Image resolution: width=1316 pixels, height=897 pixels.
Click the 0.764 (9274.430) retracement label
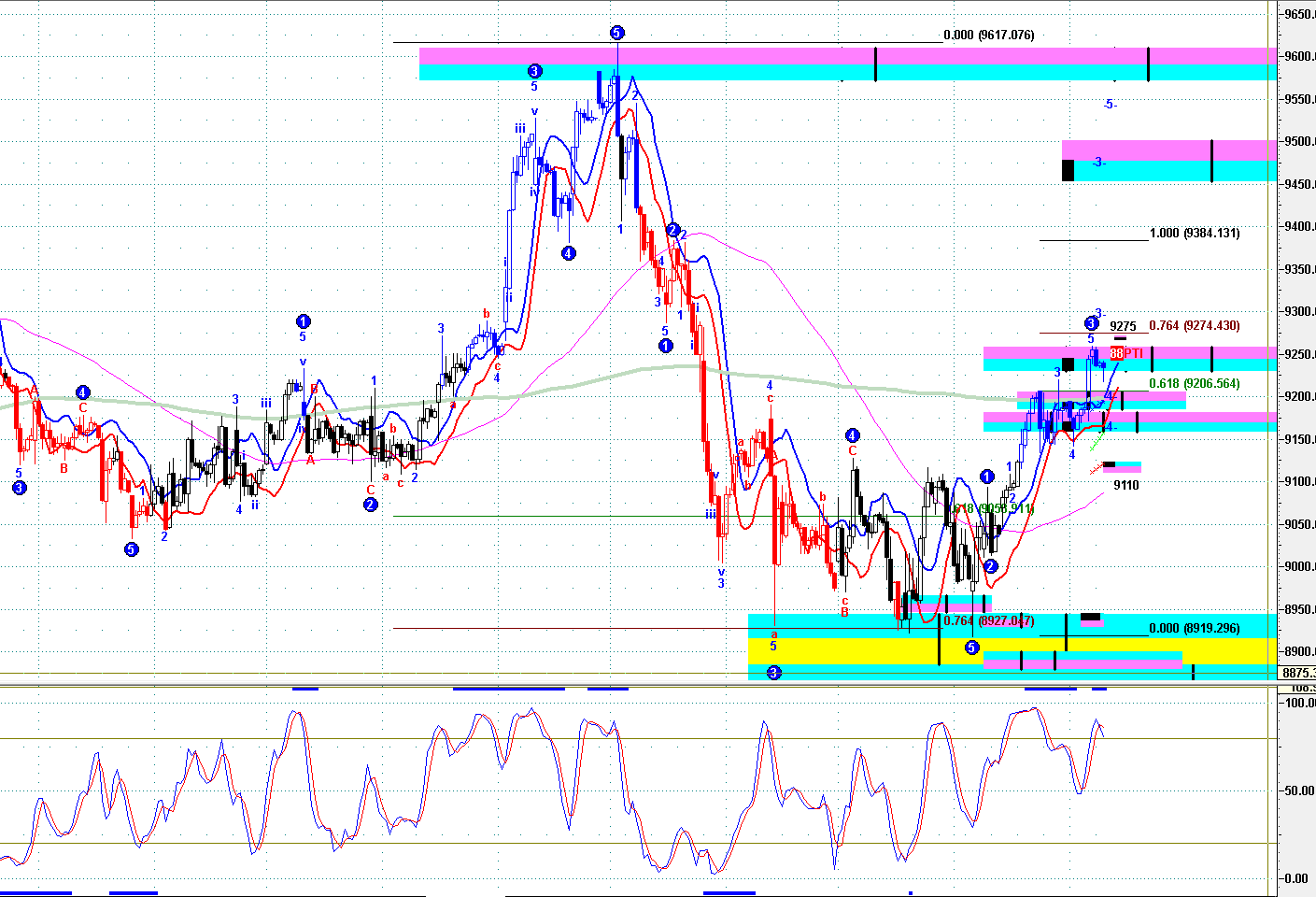pos(1194,326)
